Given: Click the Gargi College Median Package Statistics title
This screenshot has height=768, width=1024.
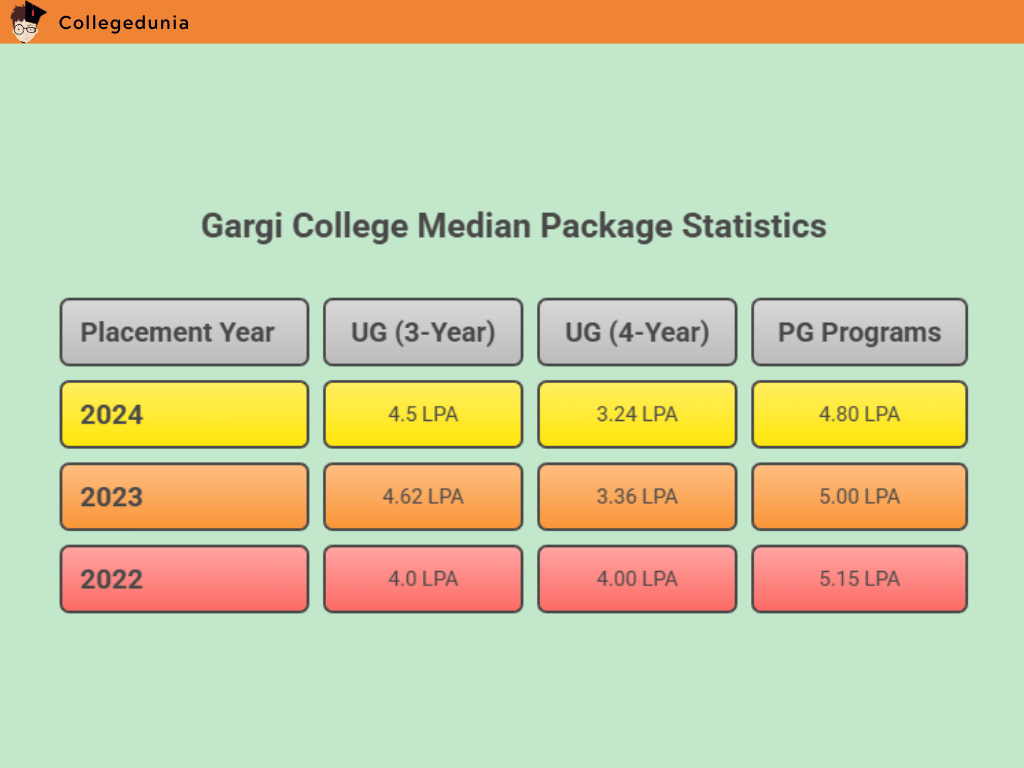Looking at the screenshot, I should tap(513, 226).
